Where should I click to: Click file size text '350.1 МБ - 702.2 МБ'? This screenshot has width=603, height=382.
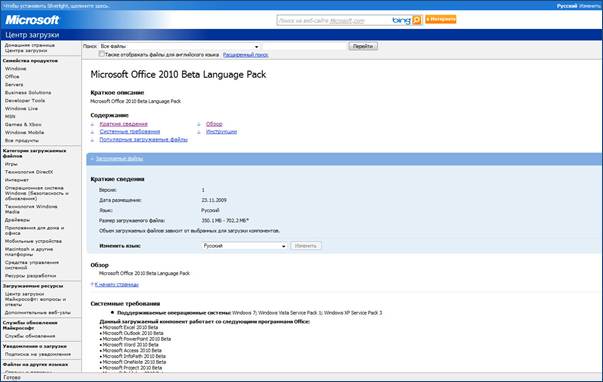pyautogui.click(x=225, y=221)
